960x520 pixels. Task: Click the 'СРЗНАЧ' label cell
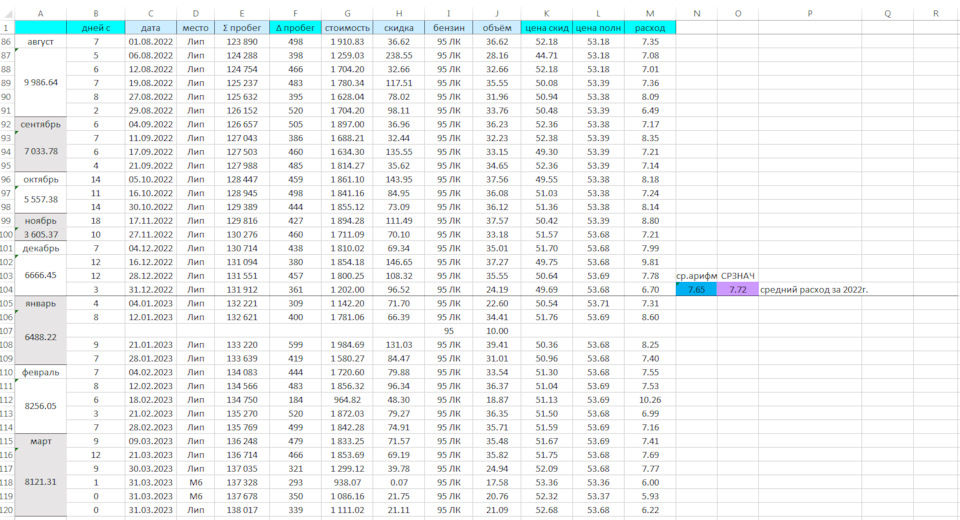click(738, 276)
